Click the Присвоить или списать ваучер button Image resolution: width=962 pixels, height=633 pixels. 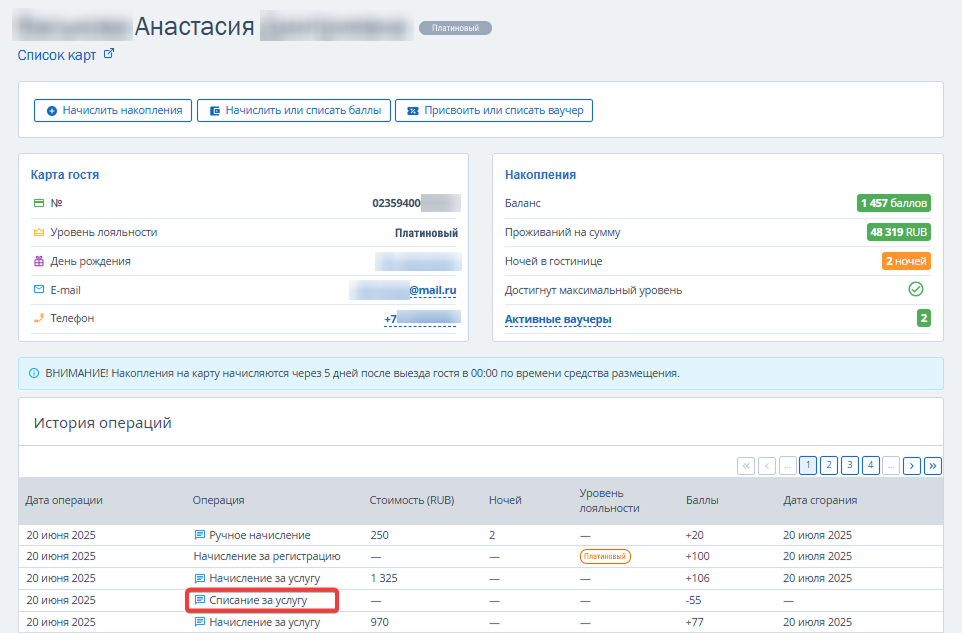pos(494,110)
